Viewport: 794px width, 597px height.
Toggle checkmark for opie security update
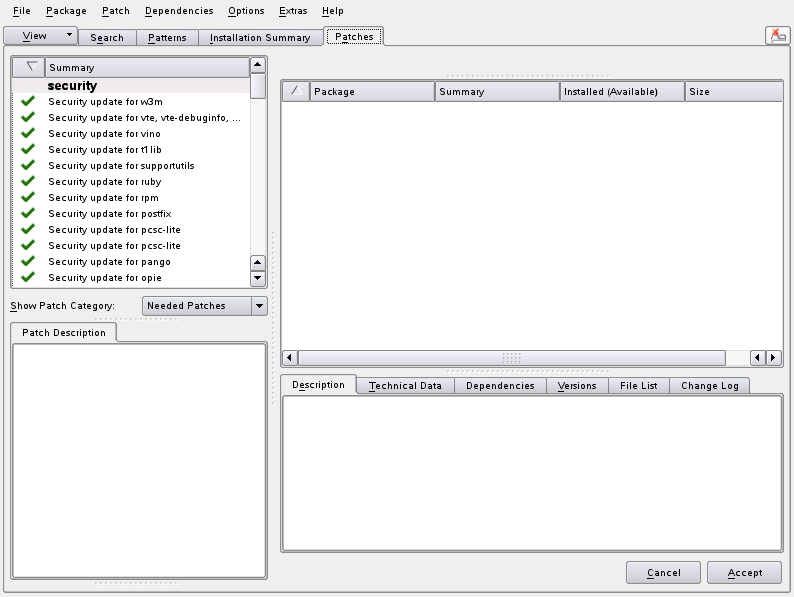tap(28, 277)
